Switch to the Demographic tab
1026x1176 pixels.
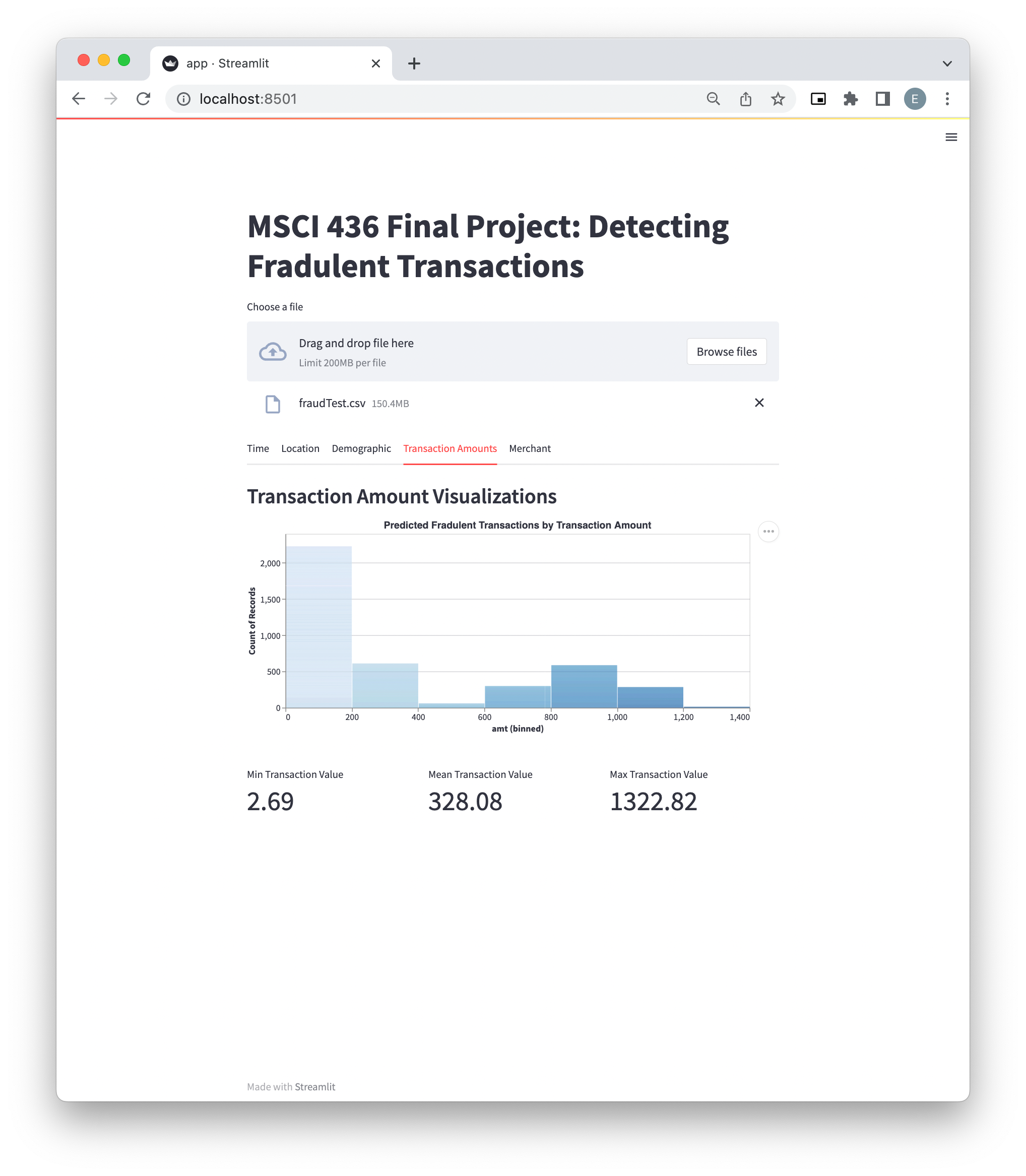pyautogui.click(x=361, y=448)
